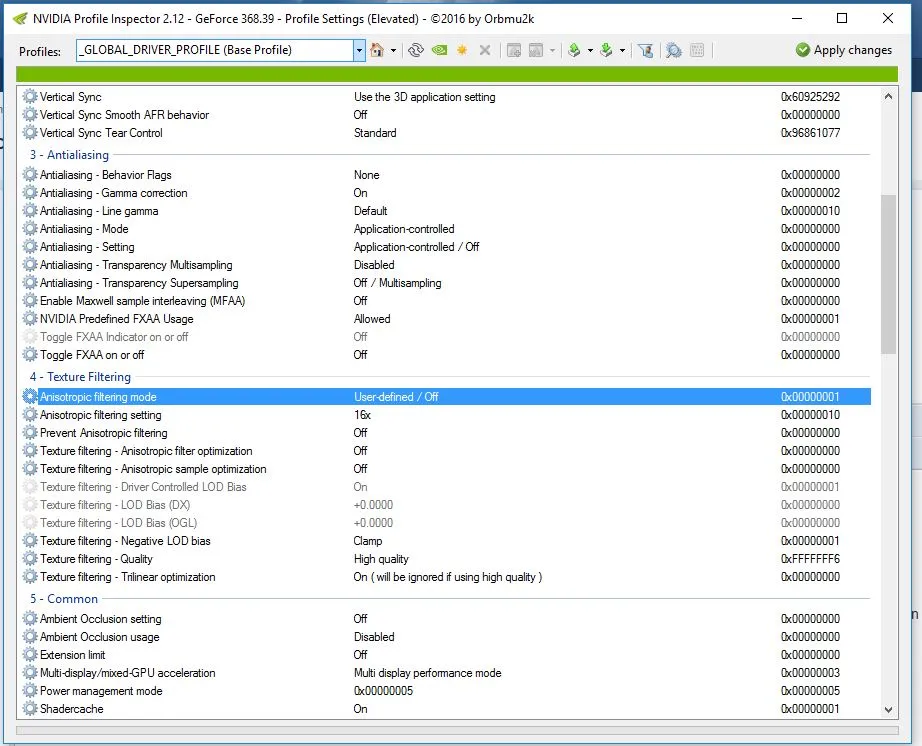Select Antialiasing - Transparency Supersampling row
922x746 pixels.
click(x=446, y=283)
